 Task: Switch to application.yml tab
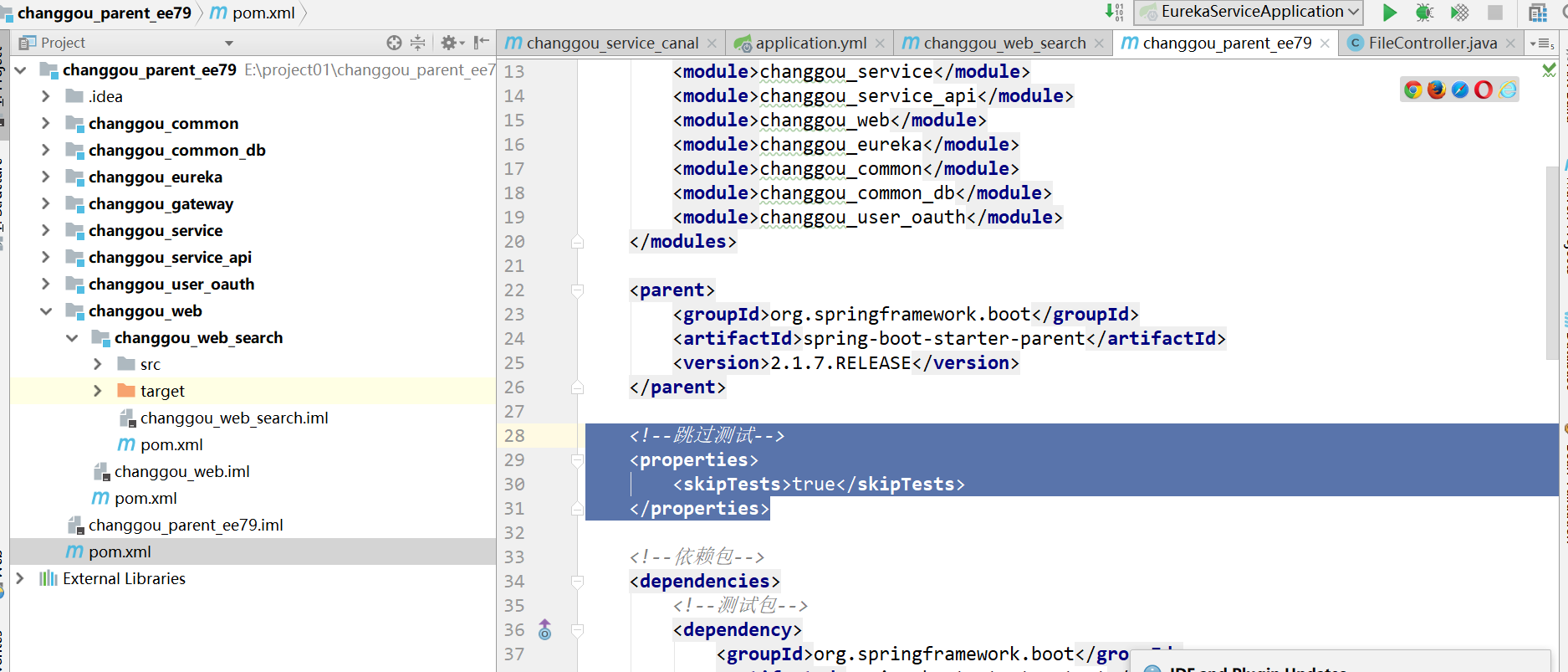tap(810, 44)
